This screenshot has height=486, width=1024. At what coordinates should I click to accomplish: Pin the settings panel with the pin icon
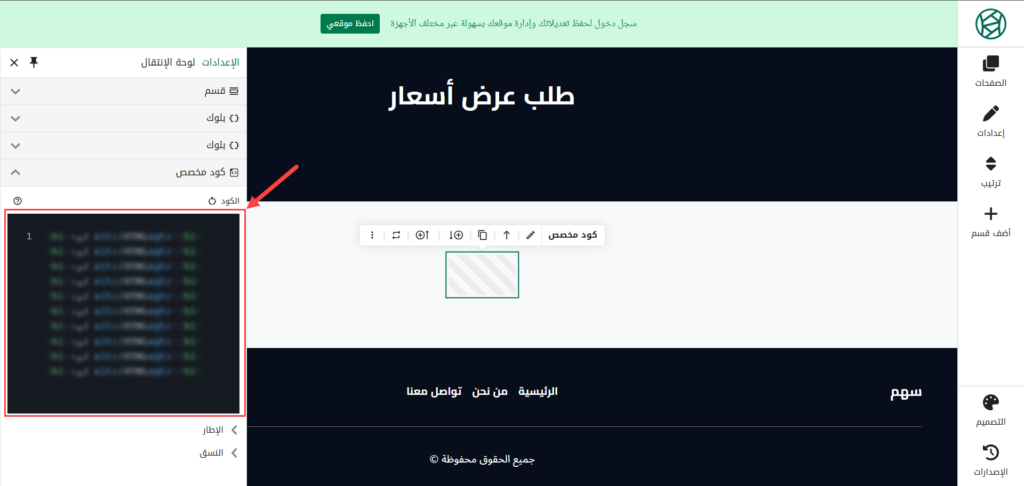point(34,62)
